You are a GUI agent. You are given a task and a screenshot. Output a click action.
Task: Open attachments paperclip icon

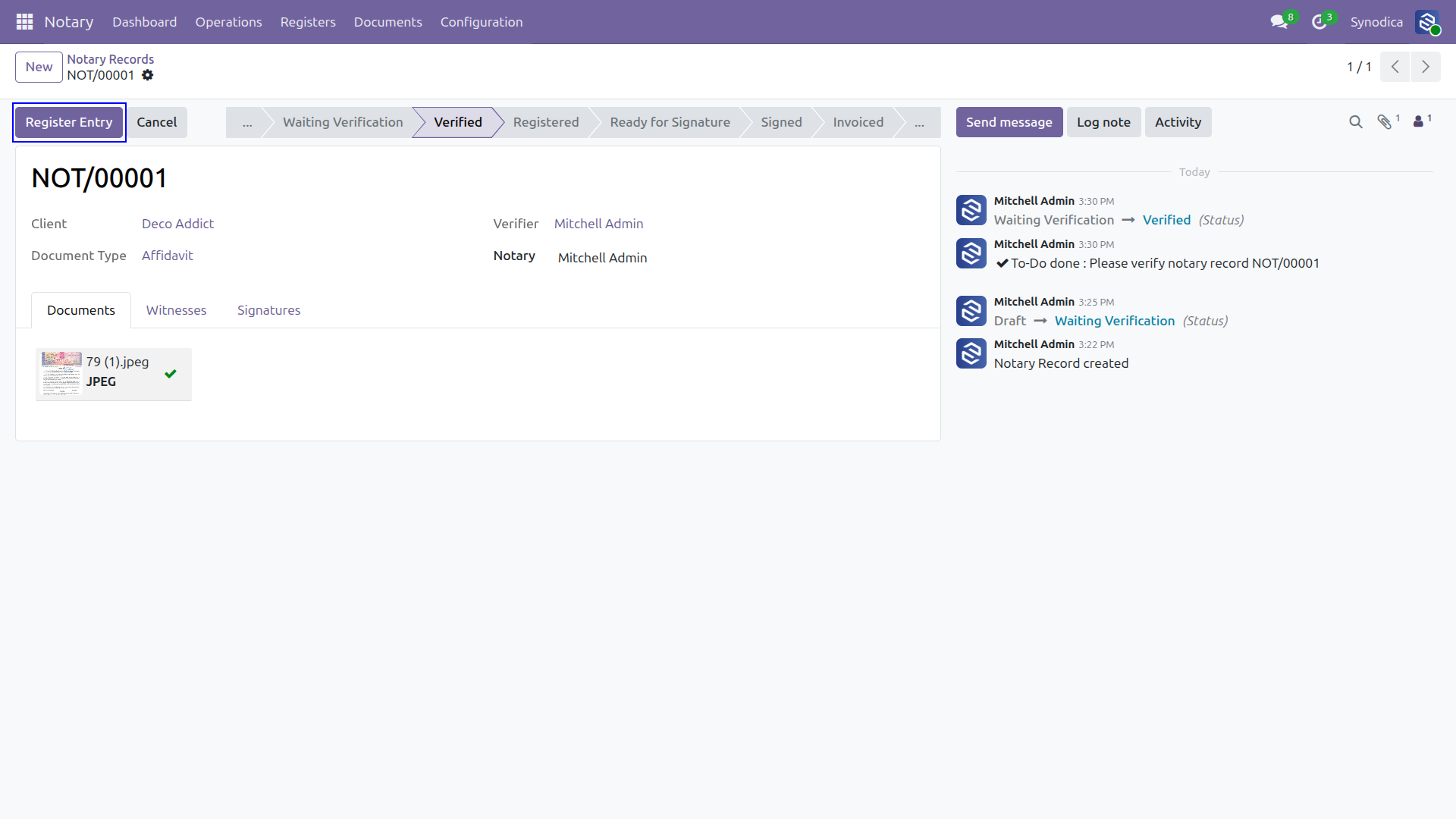pos(1385,122)
